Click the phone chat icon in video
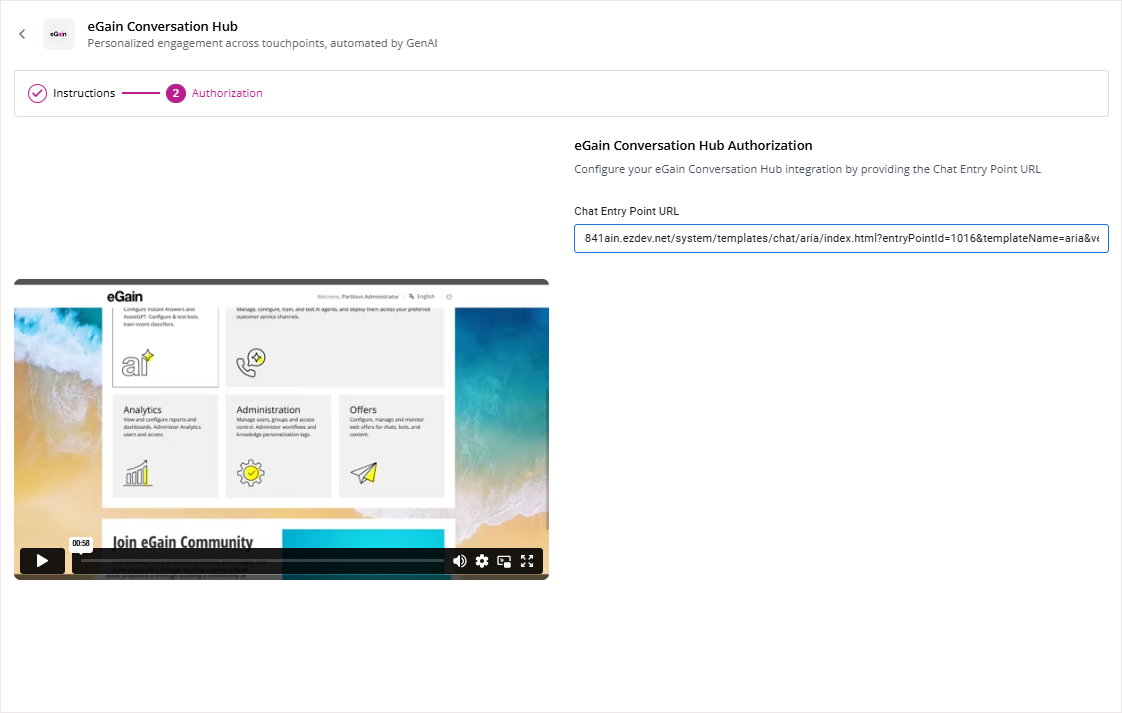The width and height of the screenshot is (1122, 713). click(x=251, y=362)
